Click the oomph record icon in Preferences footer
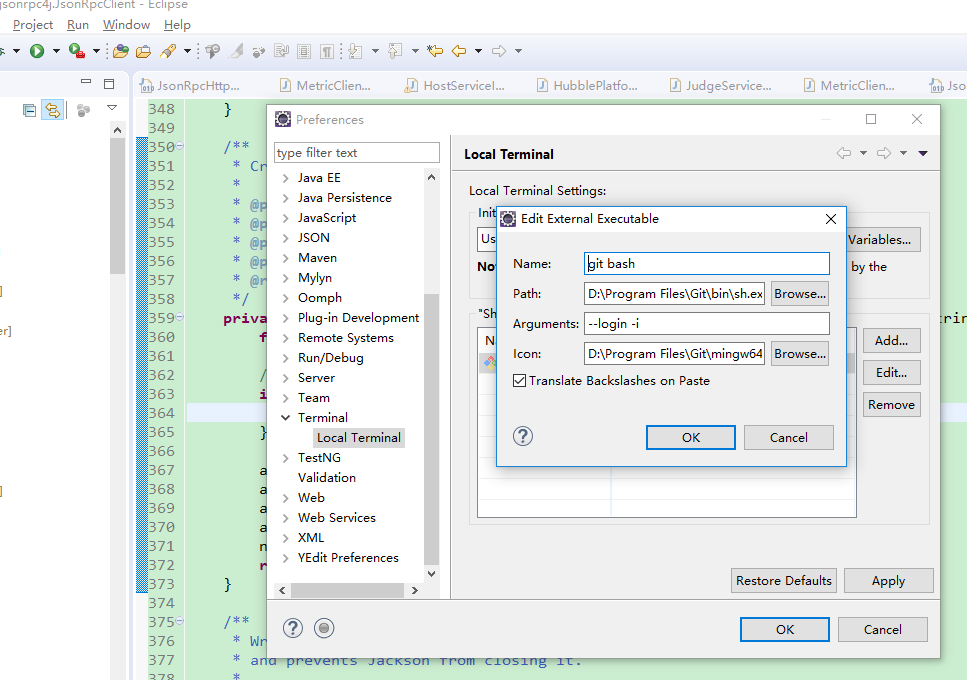The width and height of the screenshot is (967, 680). coord(323,628)
